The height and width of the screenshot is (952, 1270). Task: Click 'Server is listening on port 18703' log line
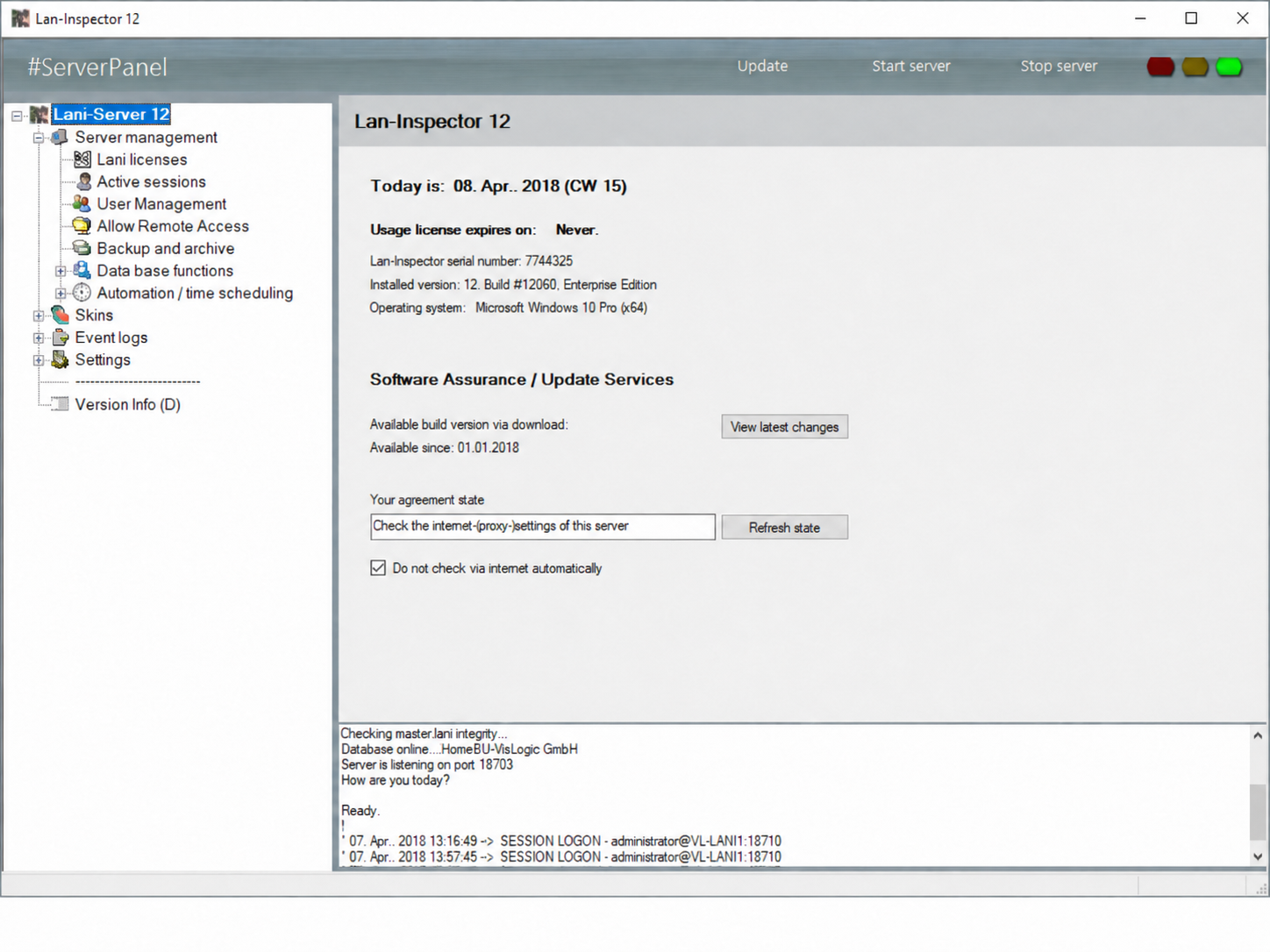pos(427,764)
